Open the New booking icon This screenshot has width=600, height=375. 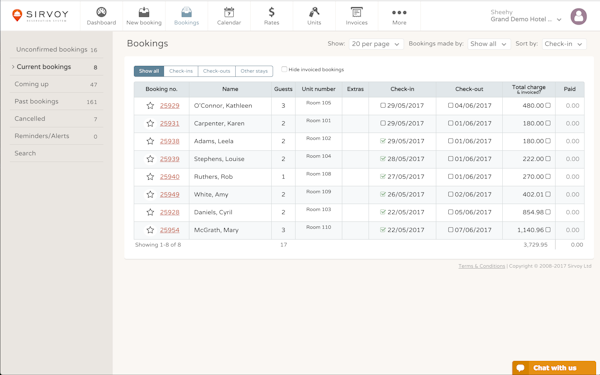[x=144, y=12]
